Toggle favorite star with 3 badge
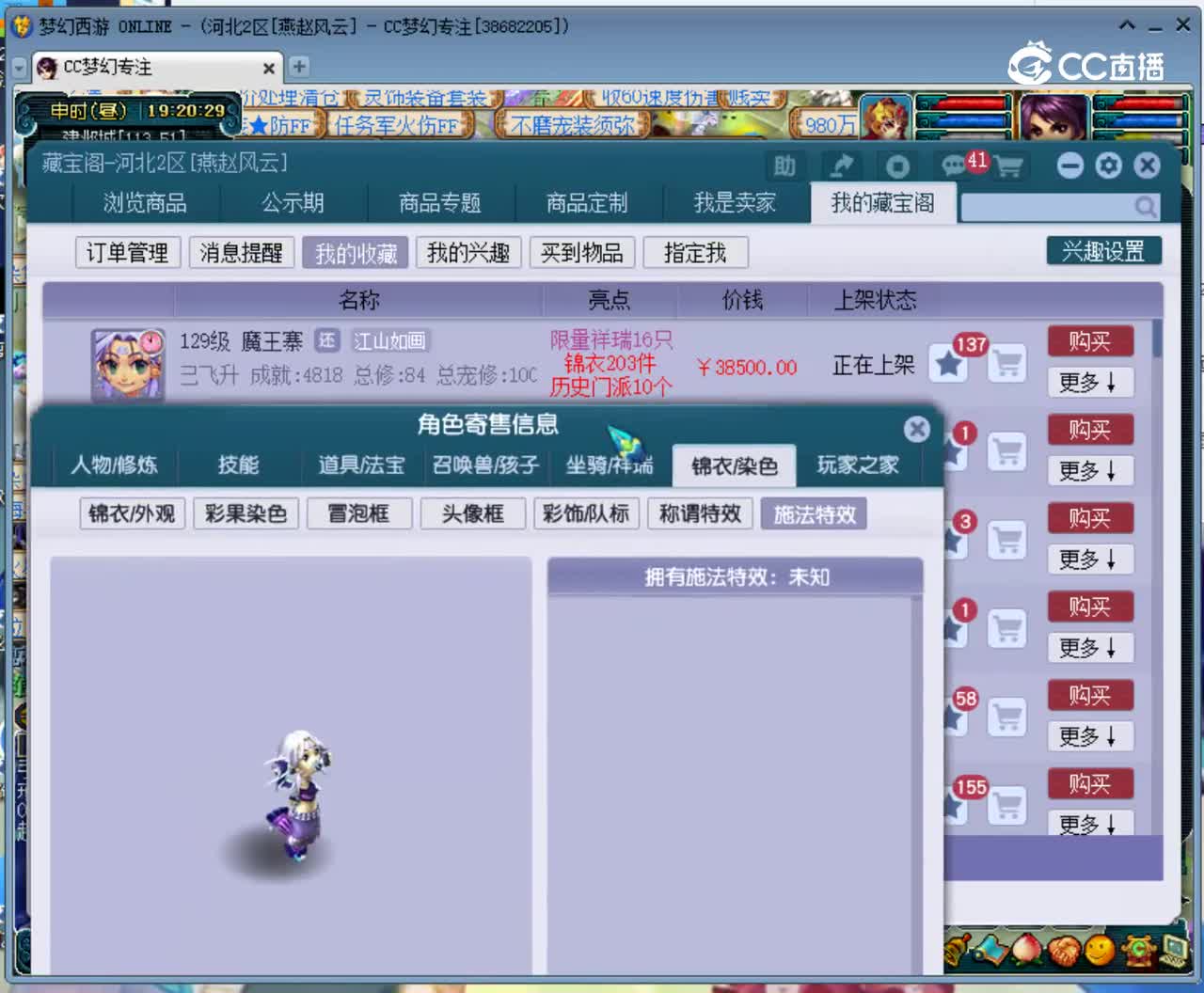The width and height of the screenshot is (1204, 993). (954, 540)
